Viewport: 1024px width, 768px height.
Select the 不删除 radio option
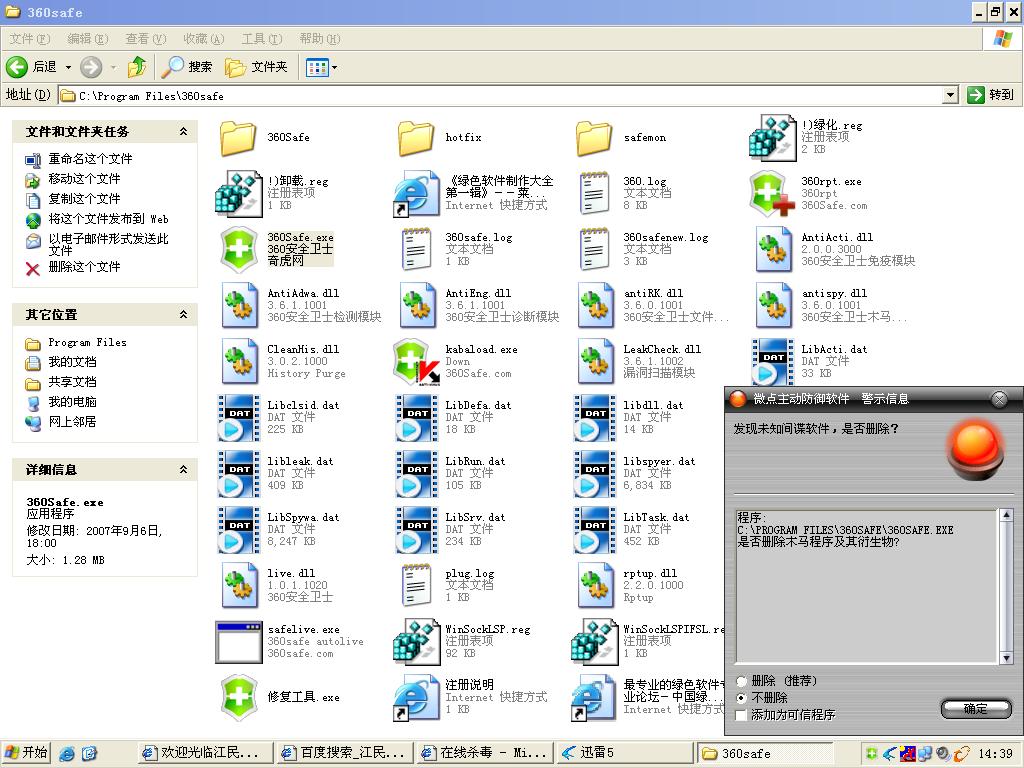coord(741,698)
